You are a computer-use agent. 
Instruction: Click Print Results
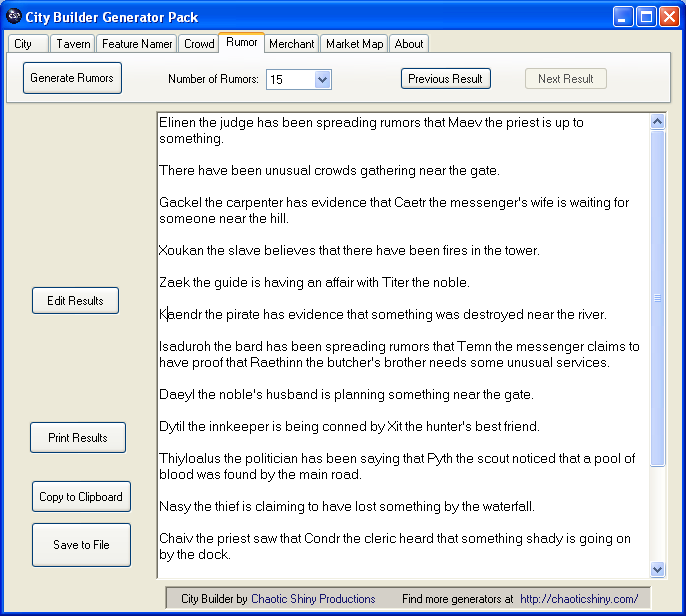pos(78,438)
